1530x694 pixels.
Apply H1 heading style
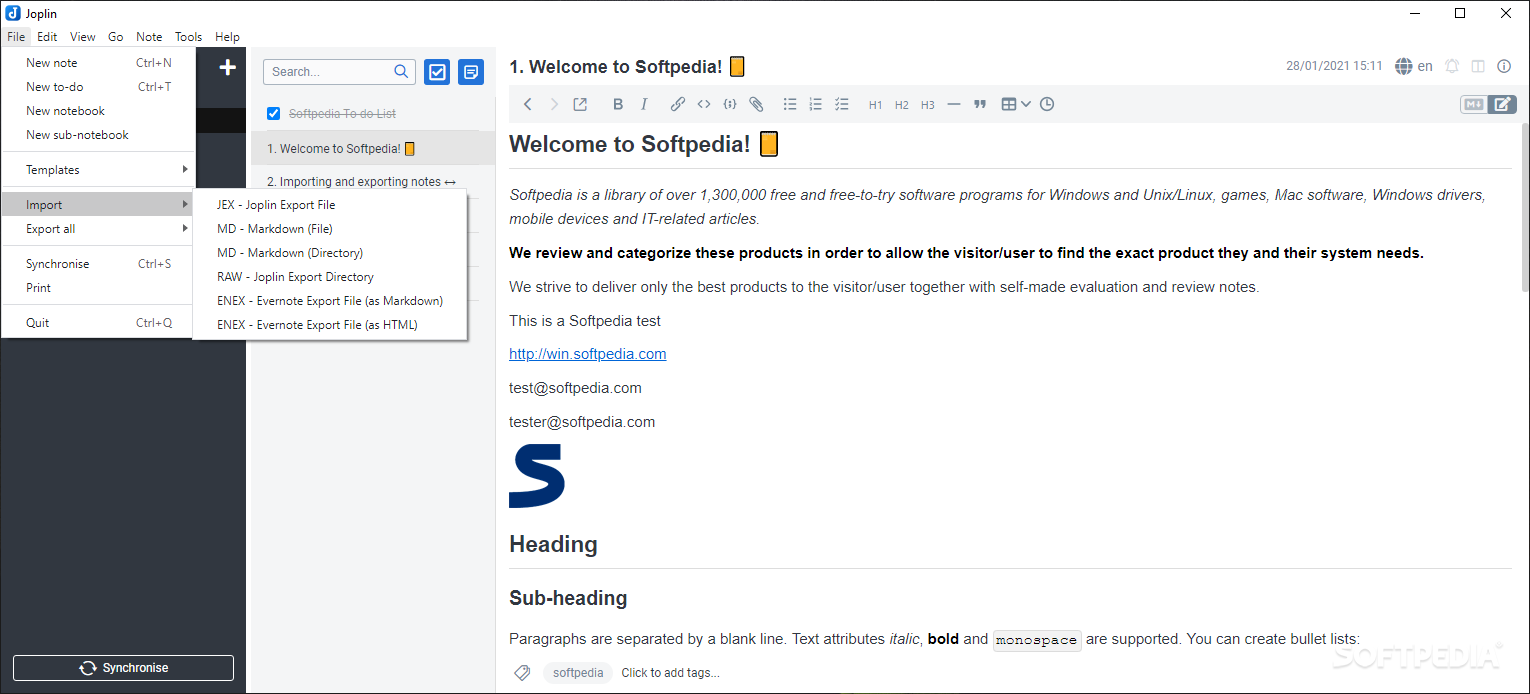pos(876,105)
